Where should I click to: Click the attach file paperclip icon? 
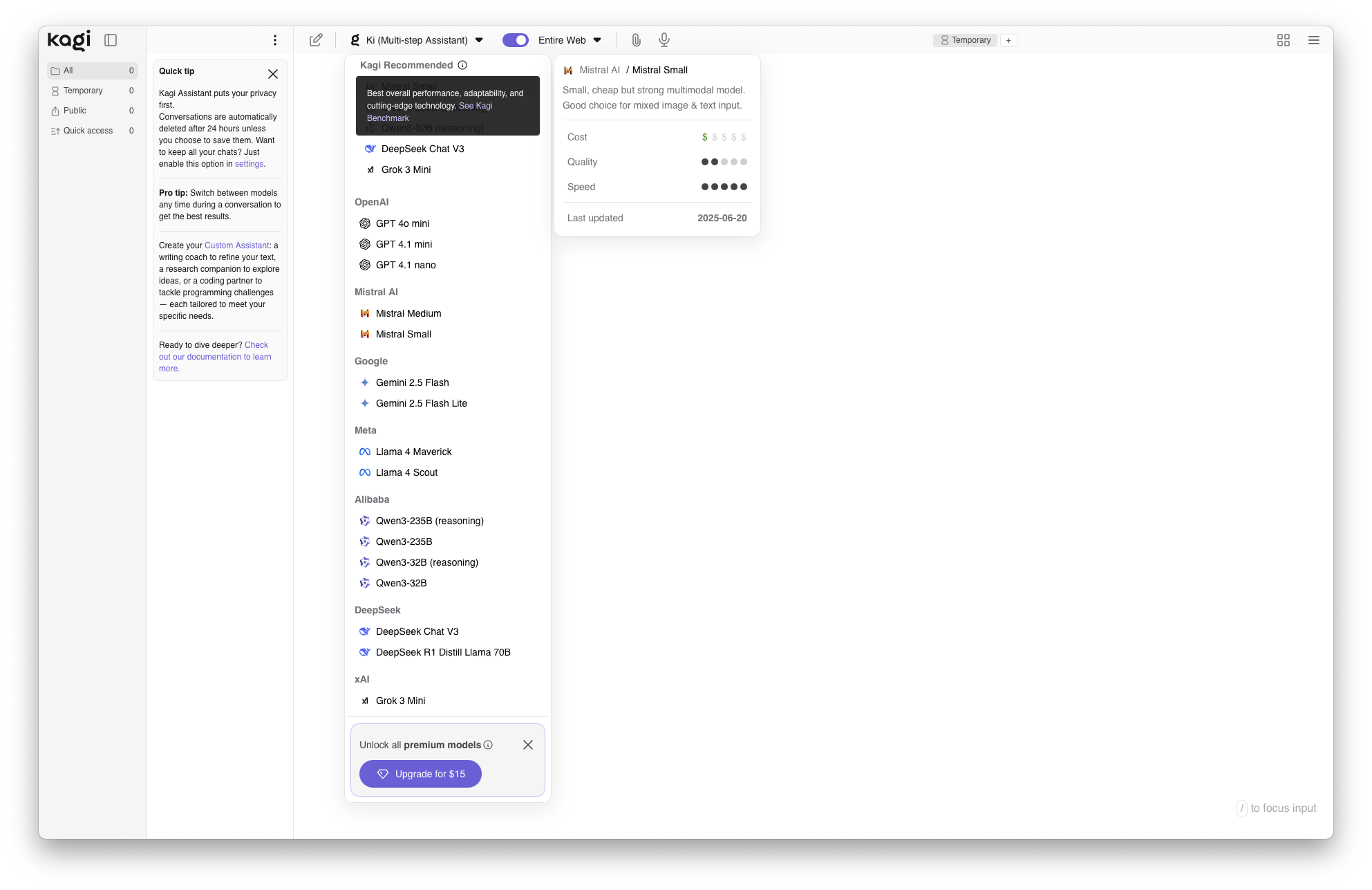click(636, 40)
